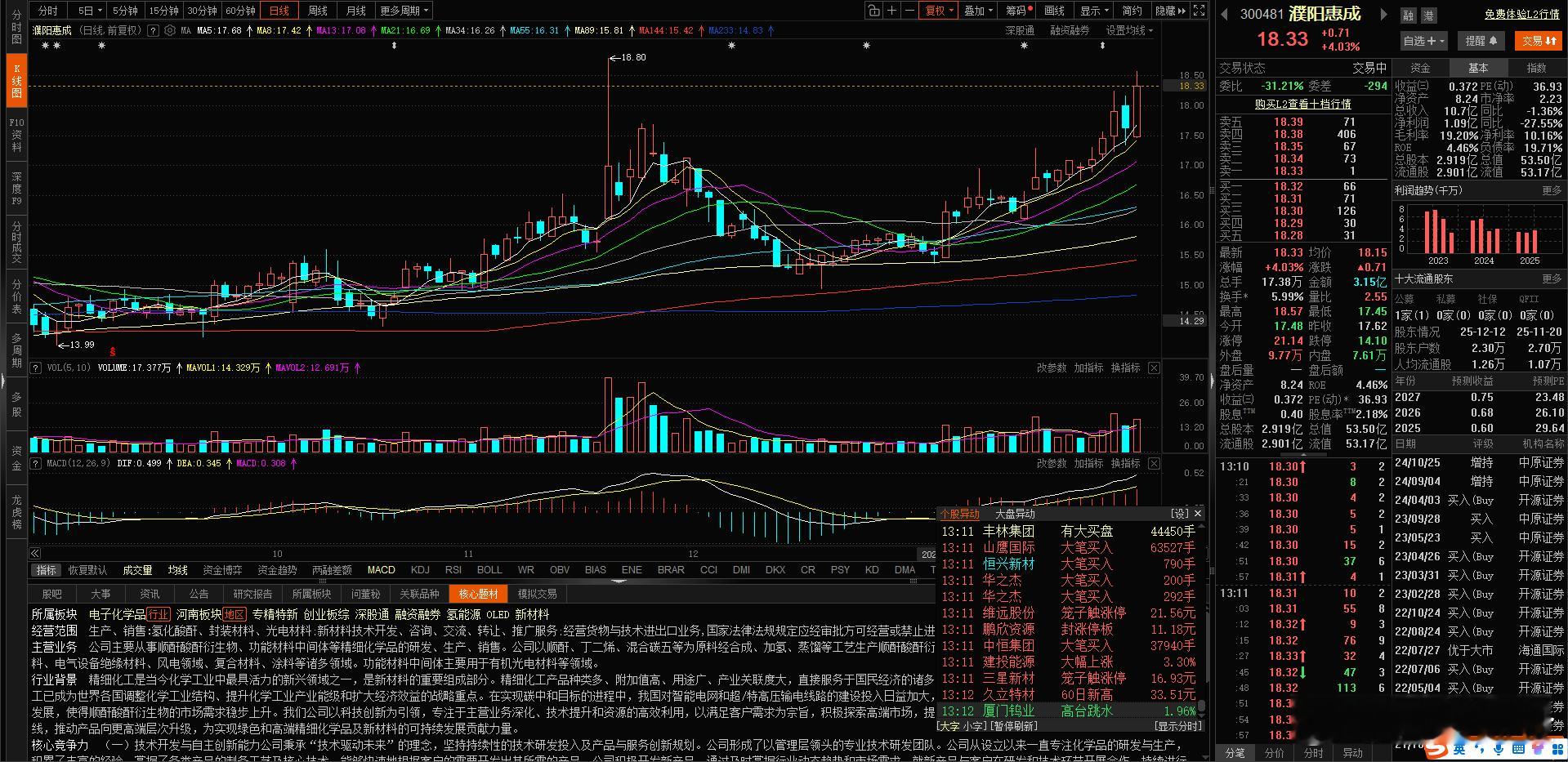The width and height of the screenshot is (1568, 762).
Task: Zoom in the K-line chart with plus icon
Action: click(x=892, y=11)
